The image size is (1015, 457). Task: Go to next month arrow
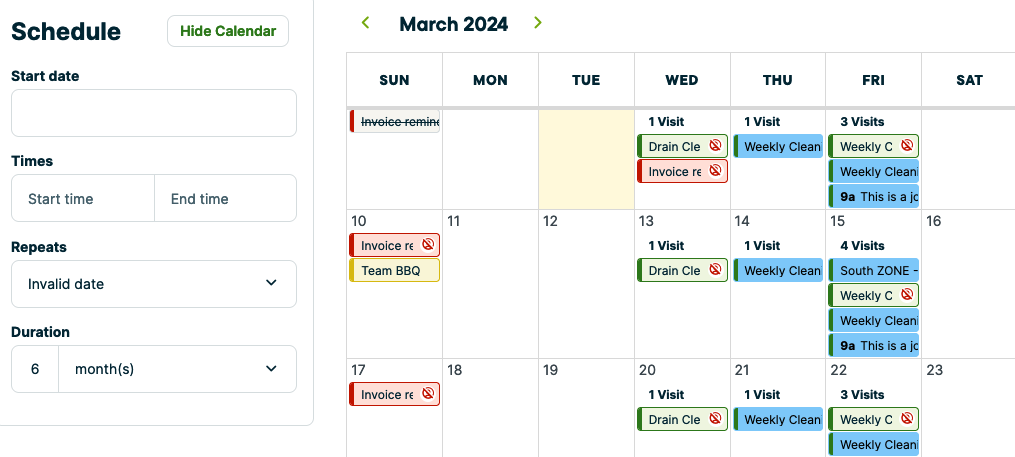tap(538, 23)
